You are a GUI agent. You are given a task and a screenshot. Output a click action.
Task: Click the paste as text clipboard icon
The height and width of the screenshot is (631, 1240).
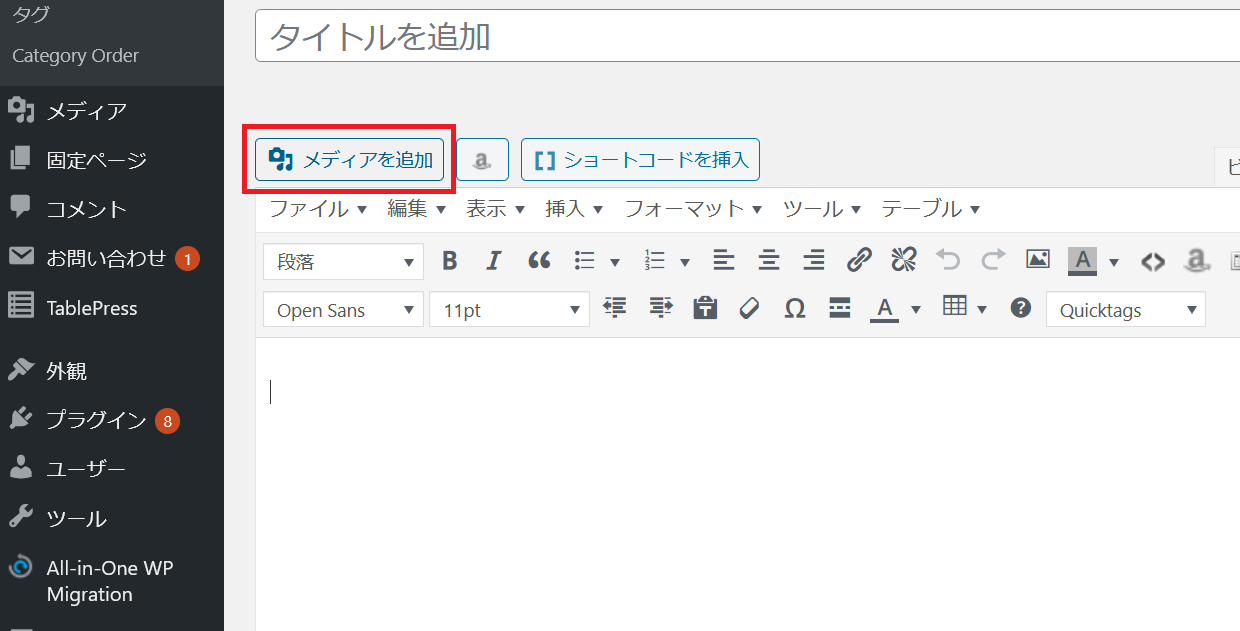[706, 309]
